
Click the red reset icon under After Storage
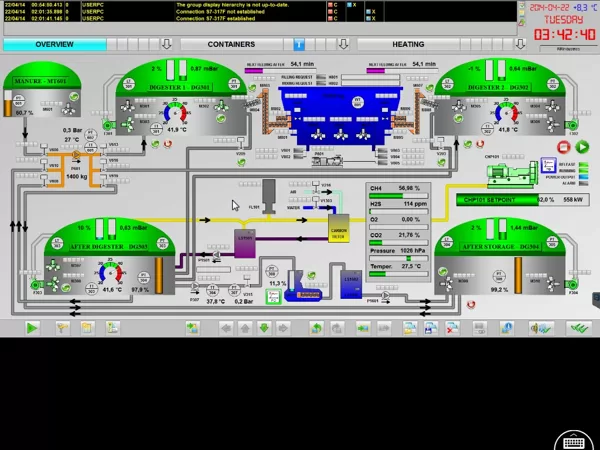coord(471,305)
